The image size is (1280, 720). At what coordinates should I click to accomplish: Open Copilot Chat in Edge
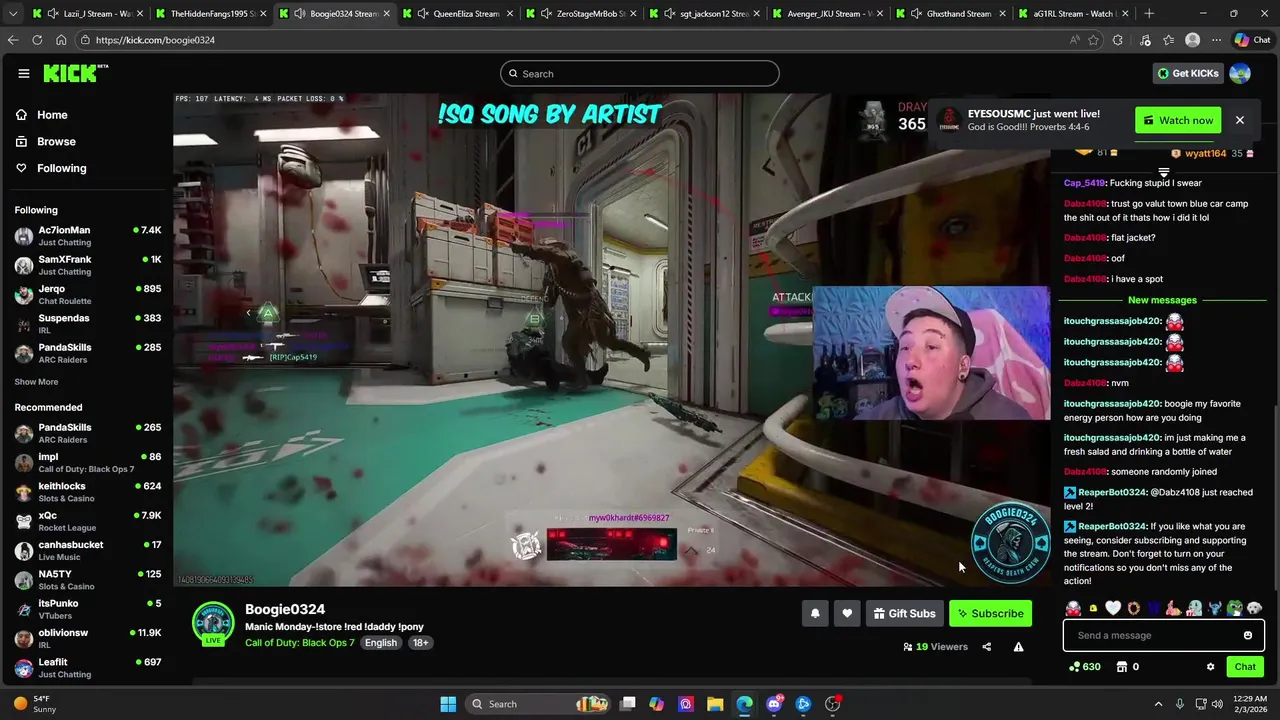pyautogui.click(x=1252, y=40)
